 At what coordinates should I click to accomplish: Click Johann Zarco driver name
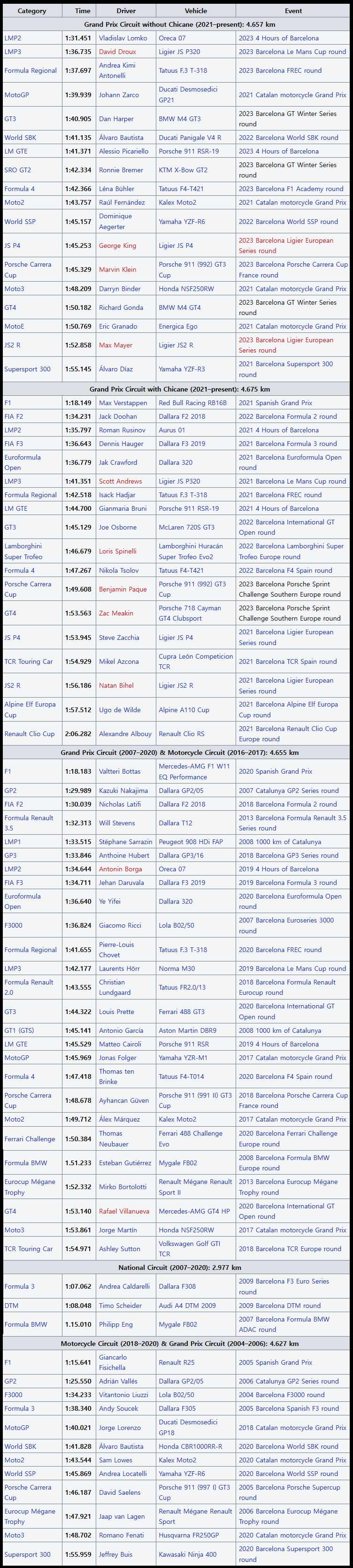pyautogui.click(x=119, y=95)
